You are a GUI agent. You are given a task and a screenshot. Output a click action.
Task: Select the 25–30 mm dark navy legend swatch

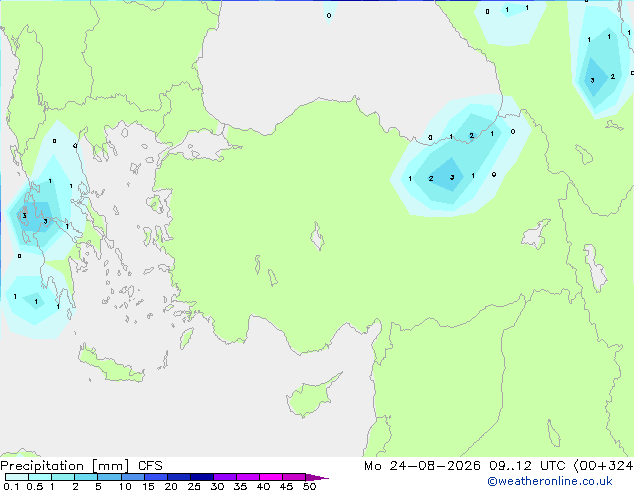(x=202, y=477)
